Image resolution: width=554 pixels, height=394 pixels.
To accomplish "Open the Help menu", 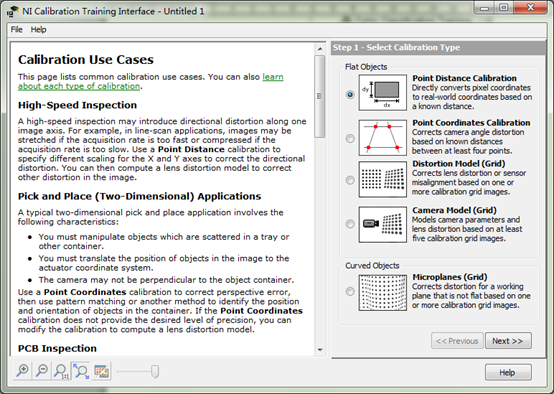I will (38, 30).
